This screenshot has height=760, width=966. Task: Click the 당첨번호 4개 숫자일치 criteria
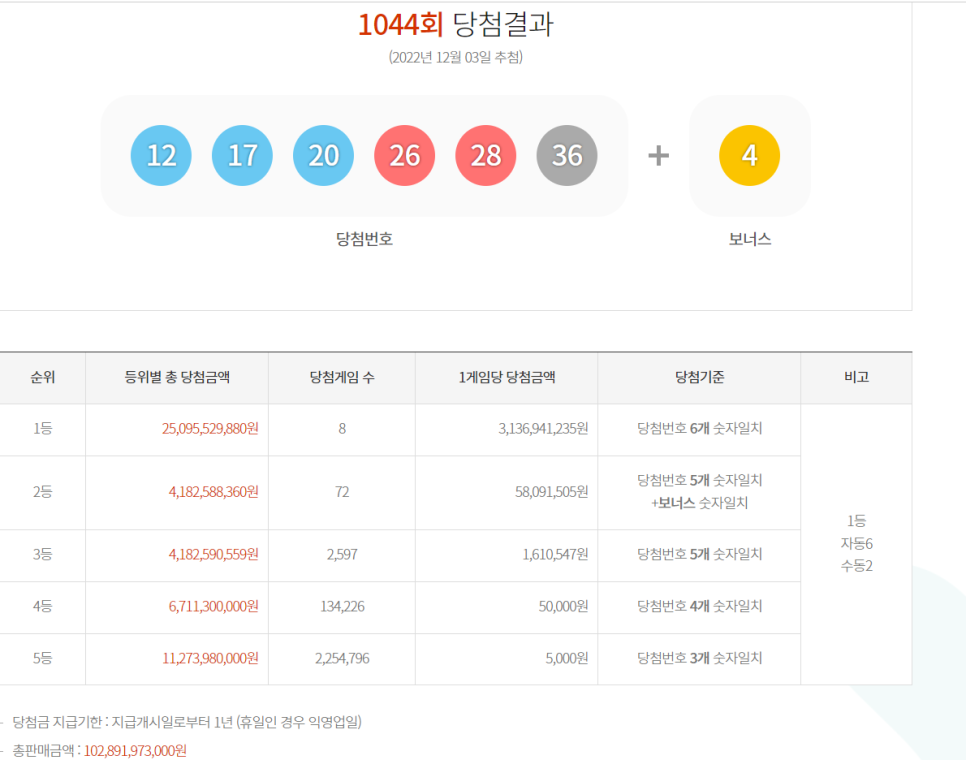click(699, 607)
